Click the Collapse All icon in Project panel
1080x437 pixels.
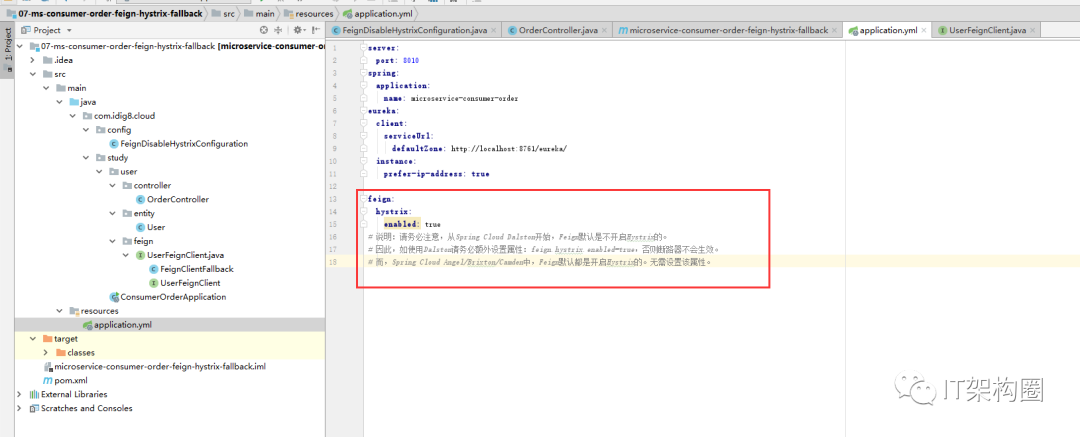pos(278,30)
